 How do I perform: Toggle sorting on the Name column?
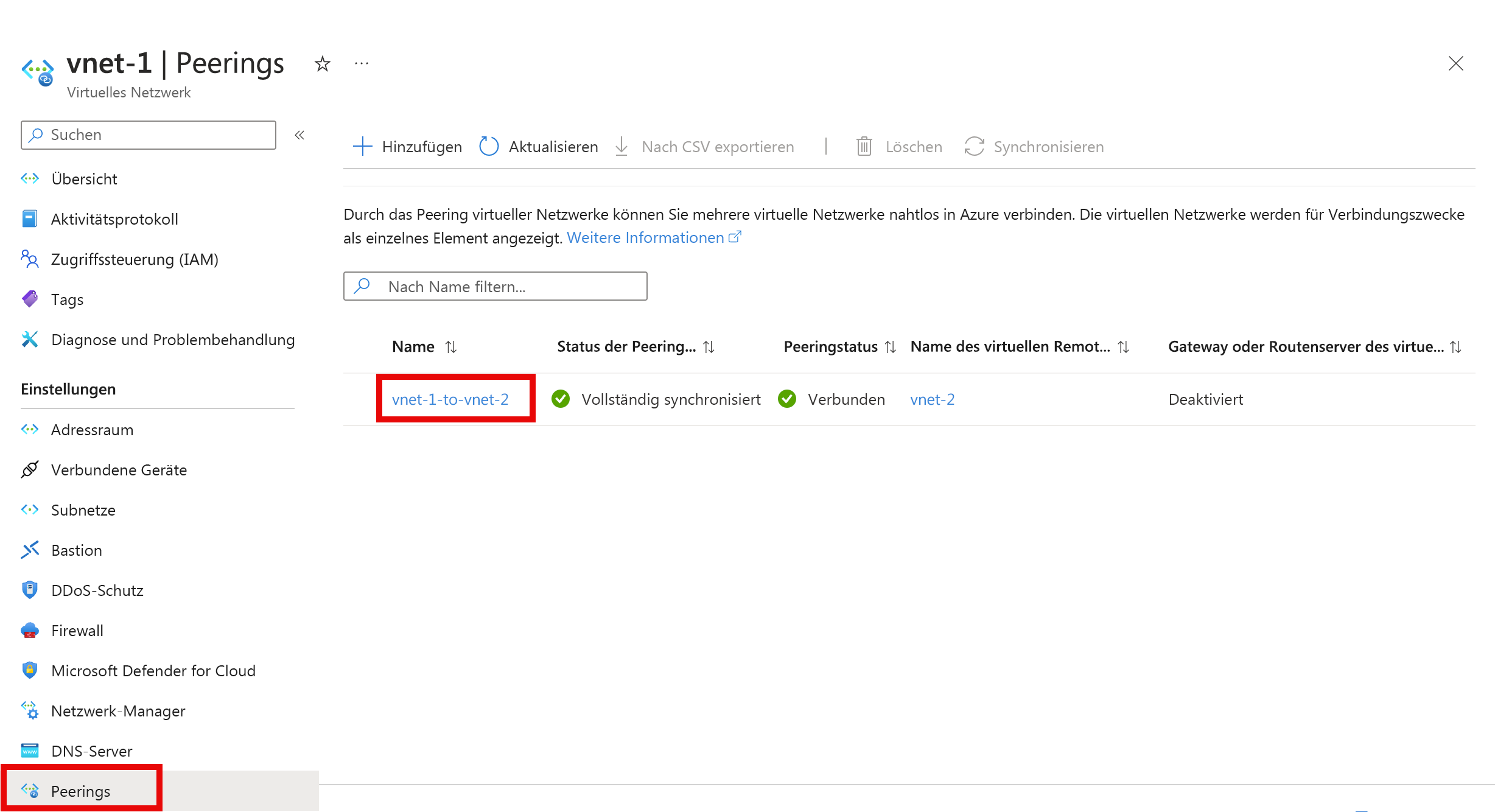[x=451, y=346]
